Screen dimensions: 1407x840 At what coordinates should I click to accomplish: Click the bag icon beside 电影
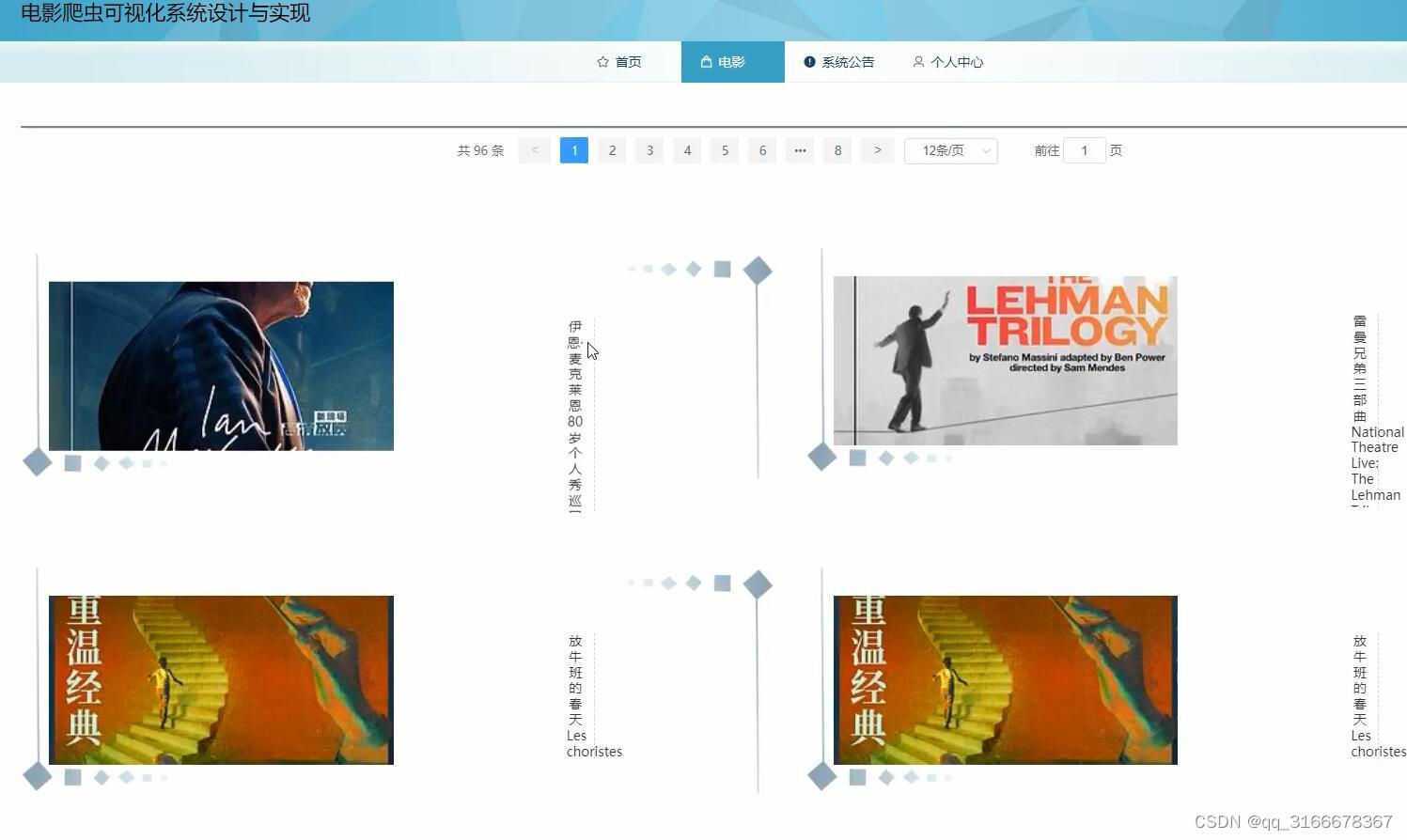[706, 62]
